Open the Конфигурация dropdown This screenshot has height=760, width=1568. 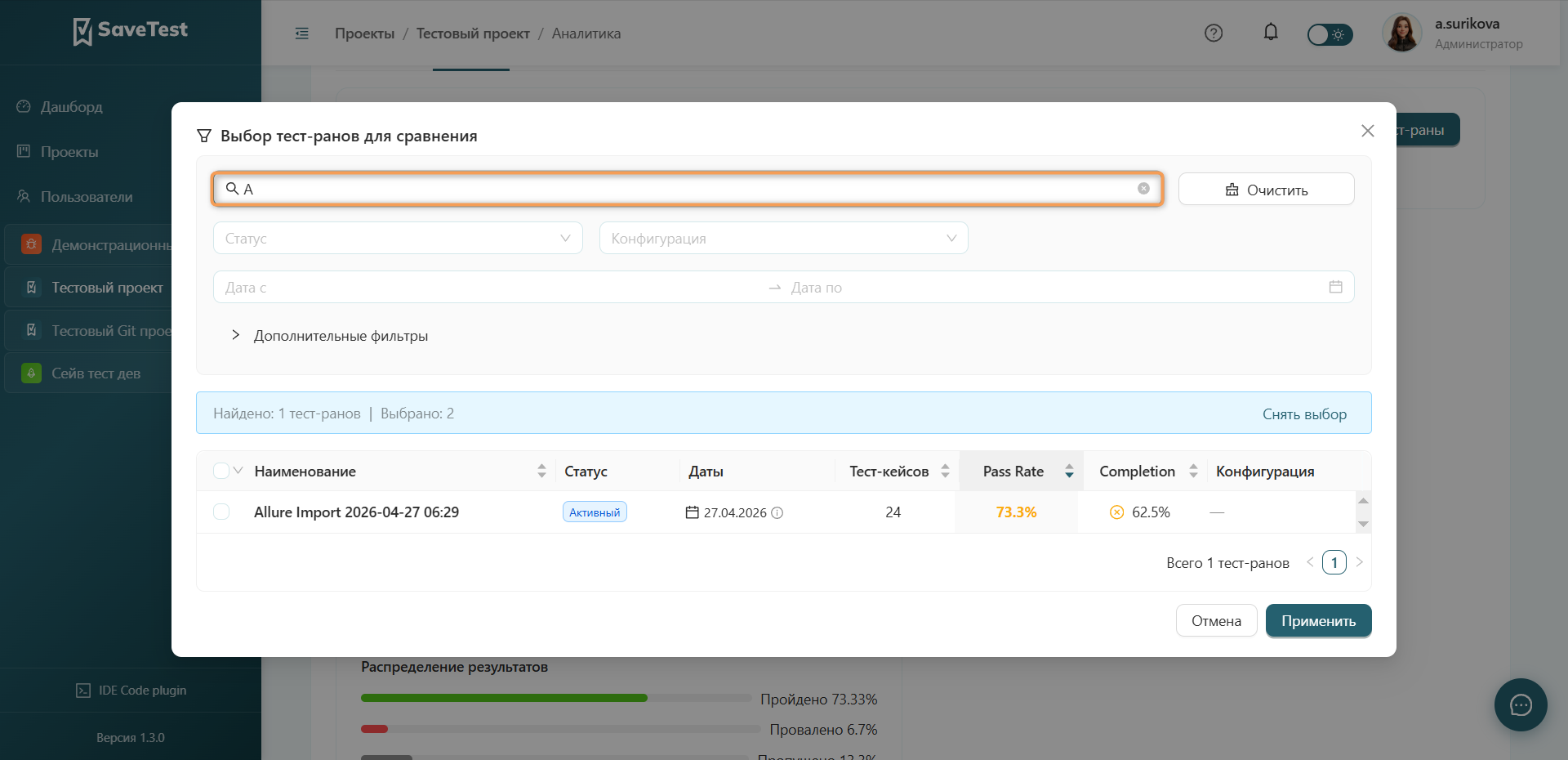pos(783,238)
